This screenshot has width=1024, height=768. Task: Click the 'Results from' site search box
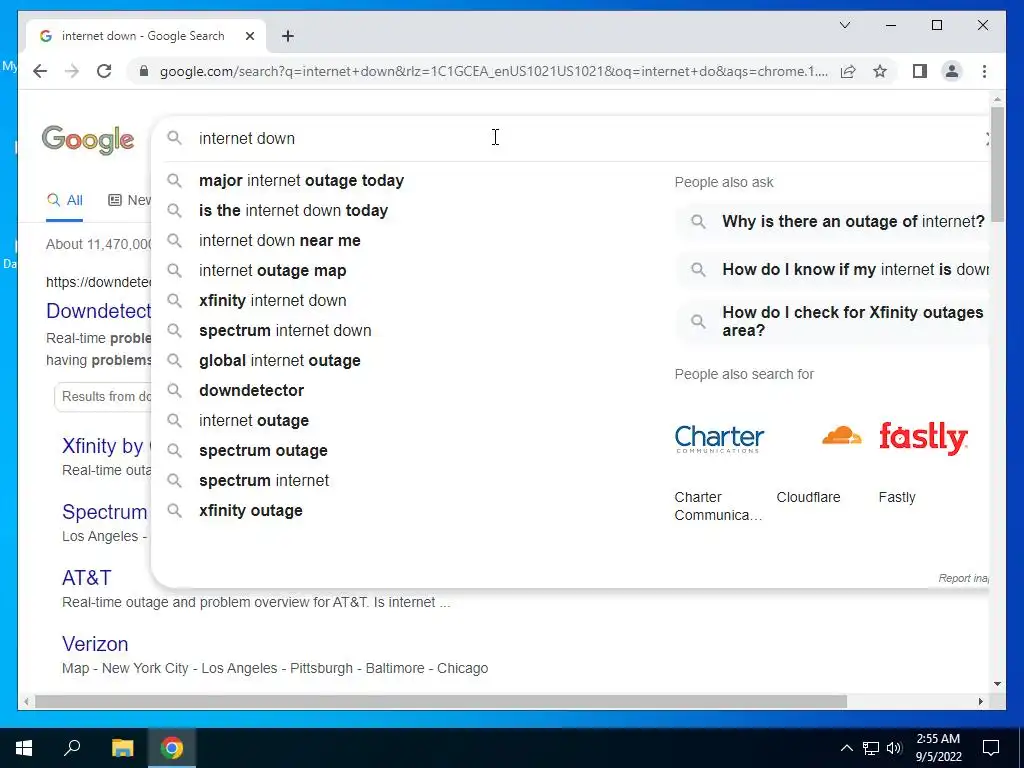tap(103, 396)
